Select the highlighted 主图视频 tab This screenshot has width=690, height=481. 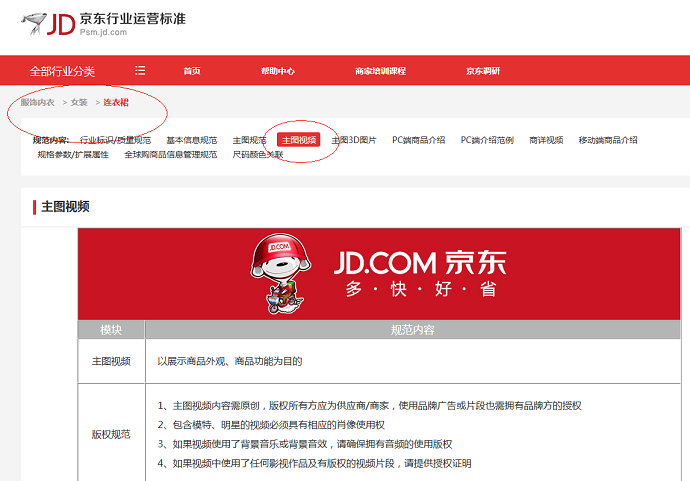pos(298,140)
